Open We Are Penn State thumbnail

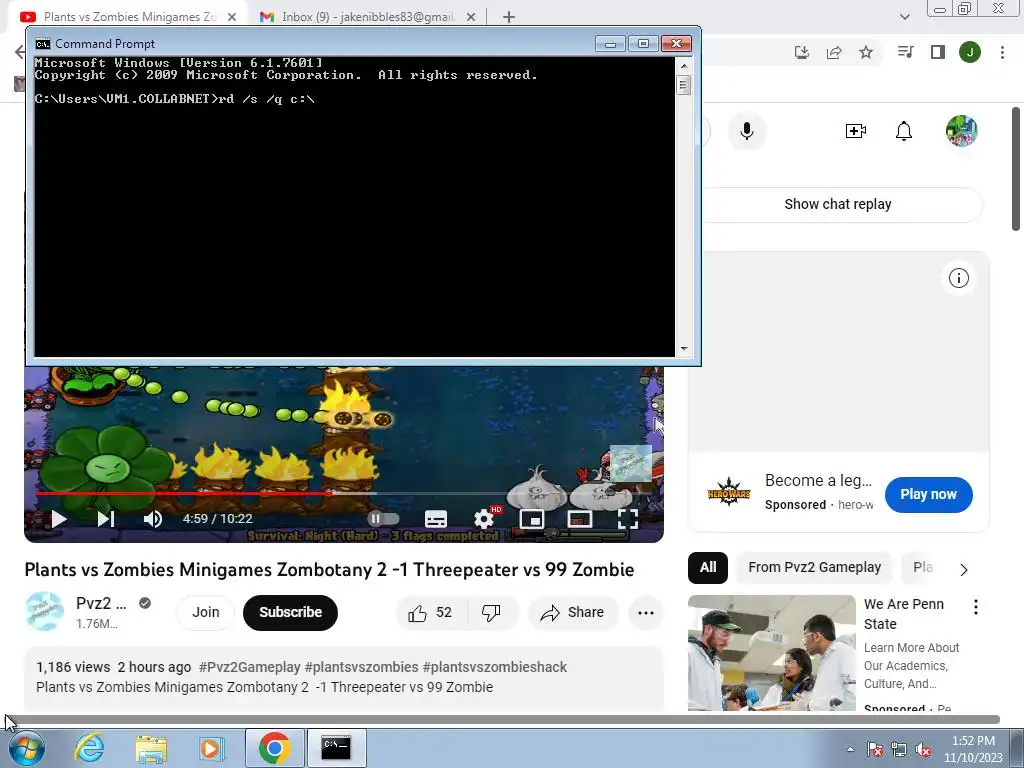coord(771,653)
